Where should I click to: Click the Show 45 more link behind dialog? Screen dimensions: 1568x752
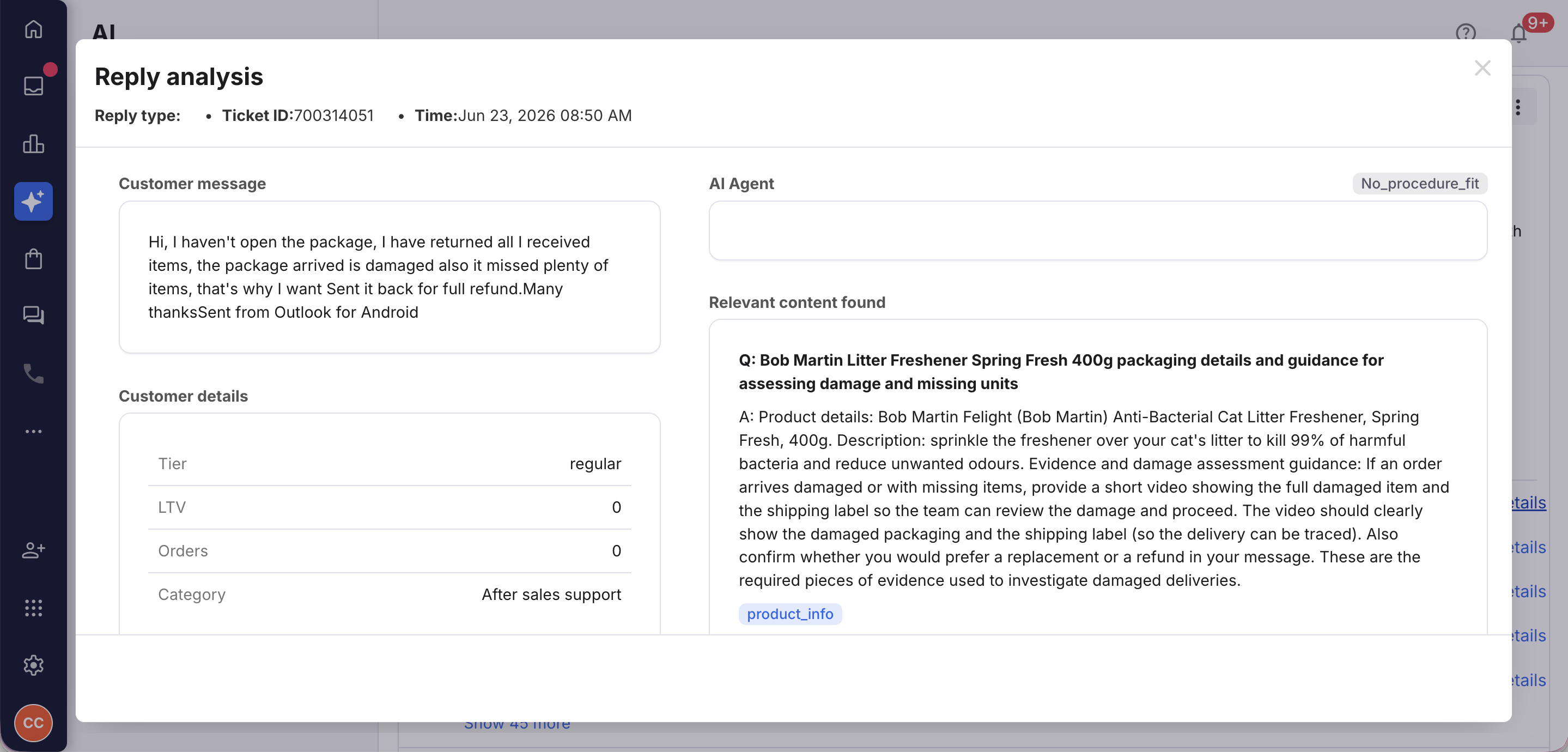pyautogui.click(x=517, y=724)
